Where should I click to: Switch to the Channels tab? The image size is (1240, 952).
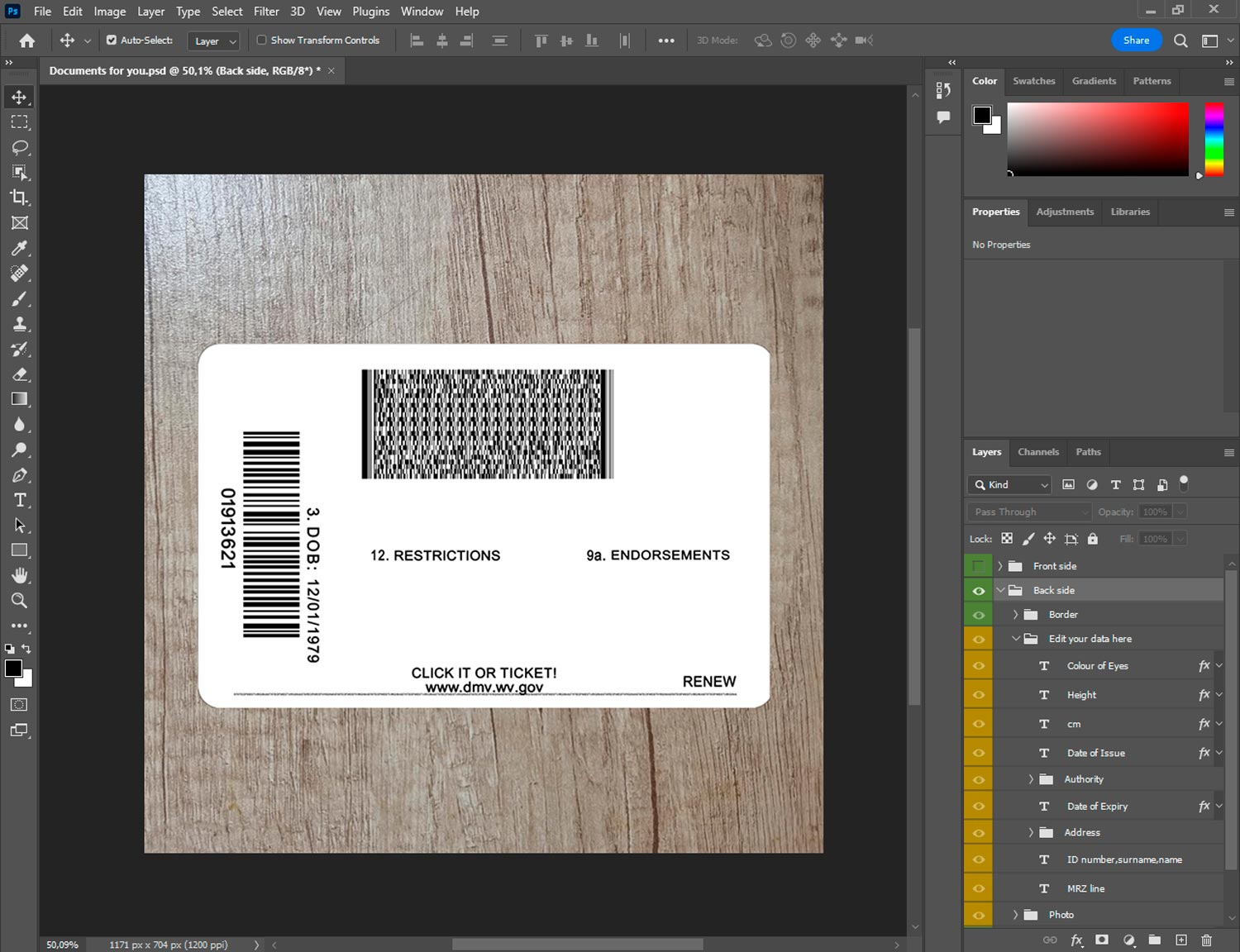(1037, 452)
